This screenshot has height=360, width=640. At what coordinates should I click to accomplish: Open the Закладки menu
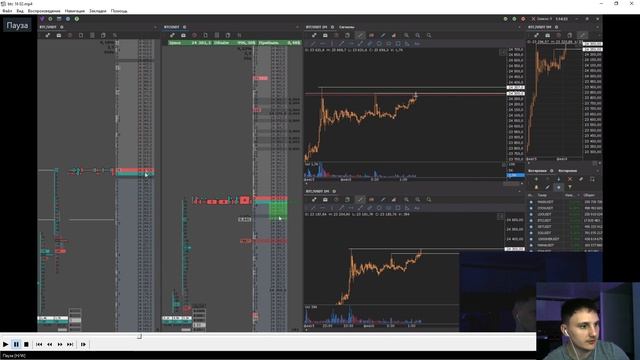pos(98,11)
